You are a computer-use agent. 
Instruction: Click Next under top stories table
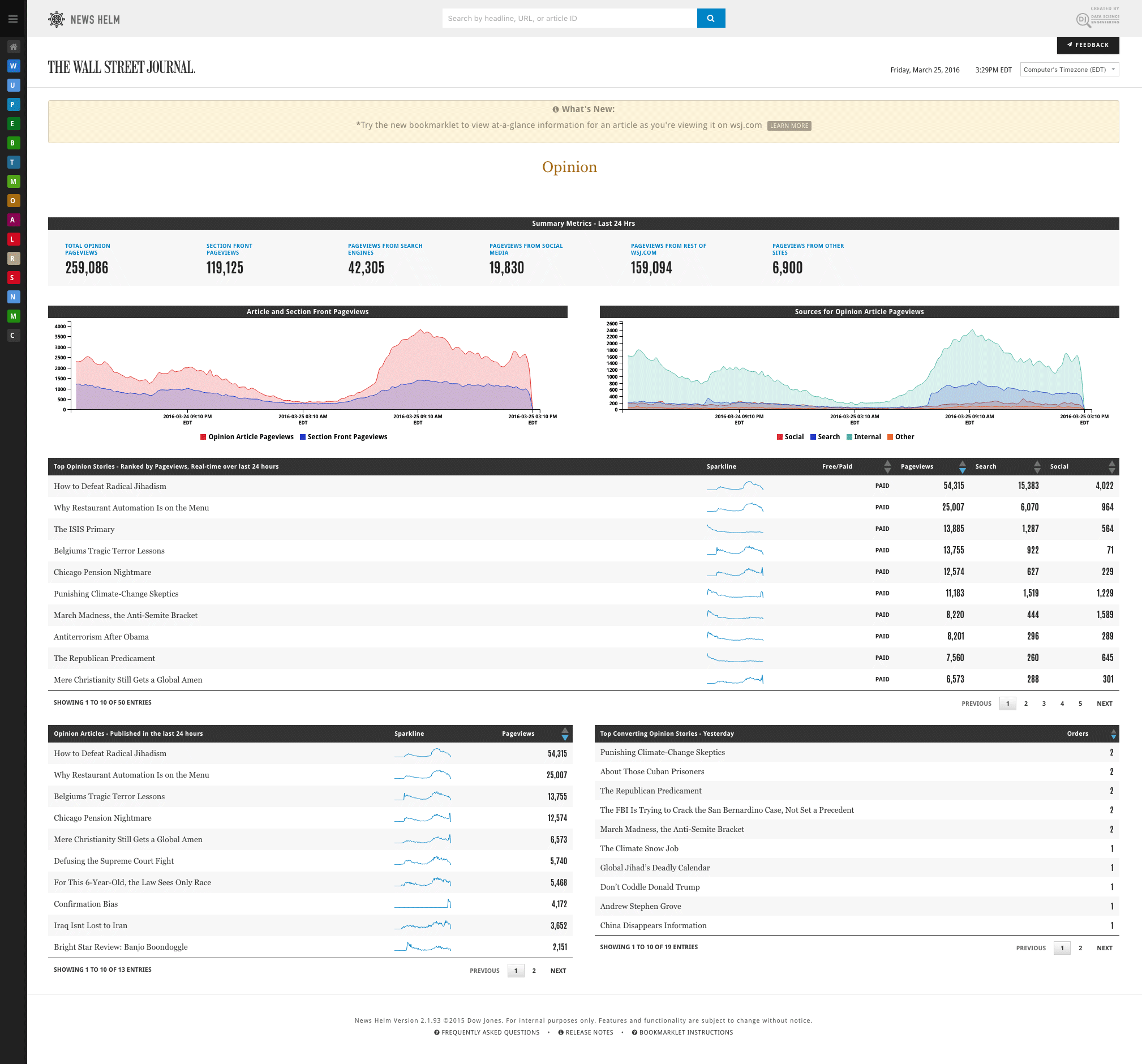coord(1104,704)
